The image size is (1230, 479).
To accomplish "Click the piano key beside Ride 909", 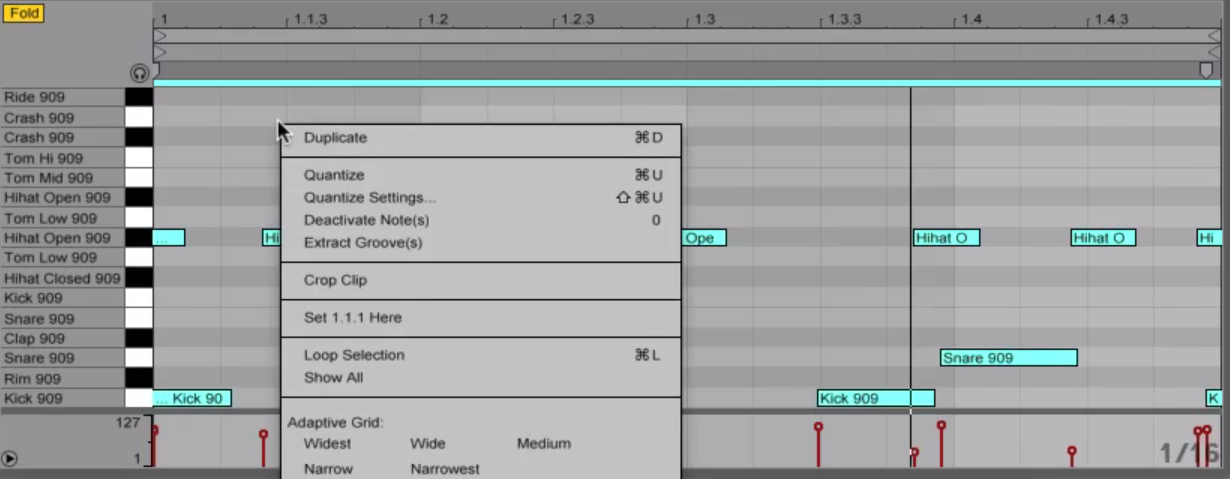I will pyautogui.click(x=139, y=97).
